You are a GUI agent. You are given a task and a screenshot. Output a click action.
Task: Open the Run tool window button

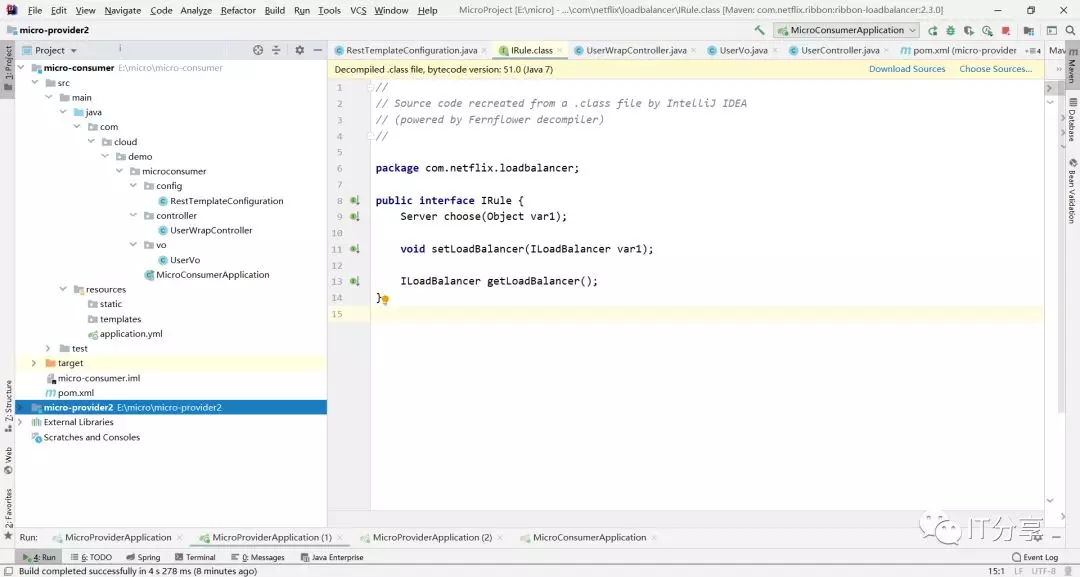tap(39, 557)
